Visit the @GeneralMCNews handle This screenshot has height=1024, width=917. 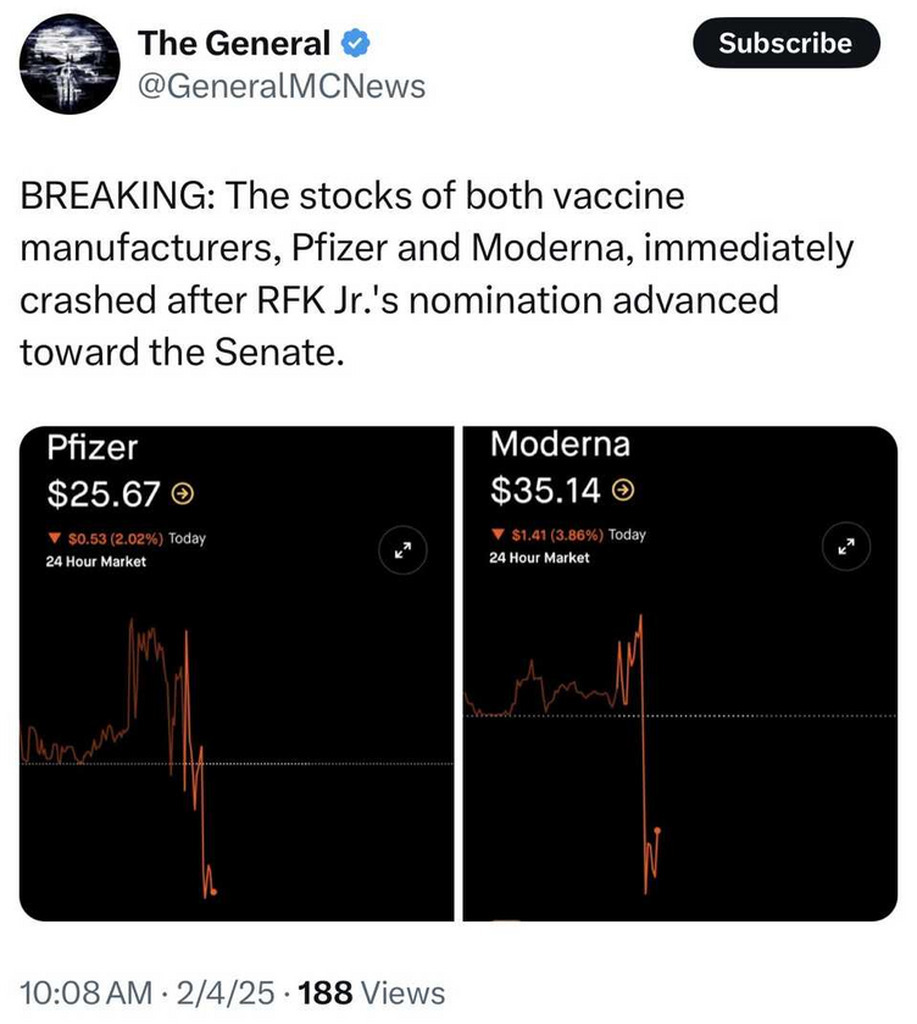click(281, 87)
